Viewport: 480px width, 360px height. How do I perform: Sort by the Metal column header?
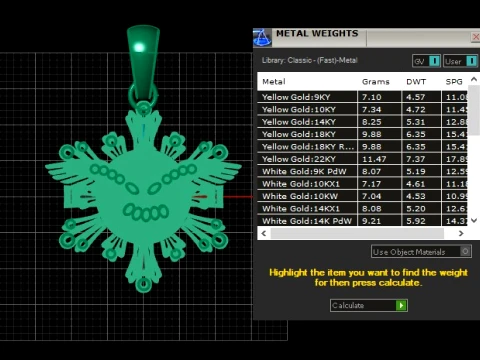pyautogui.click(x=274, y=82)
